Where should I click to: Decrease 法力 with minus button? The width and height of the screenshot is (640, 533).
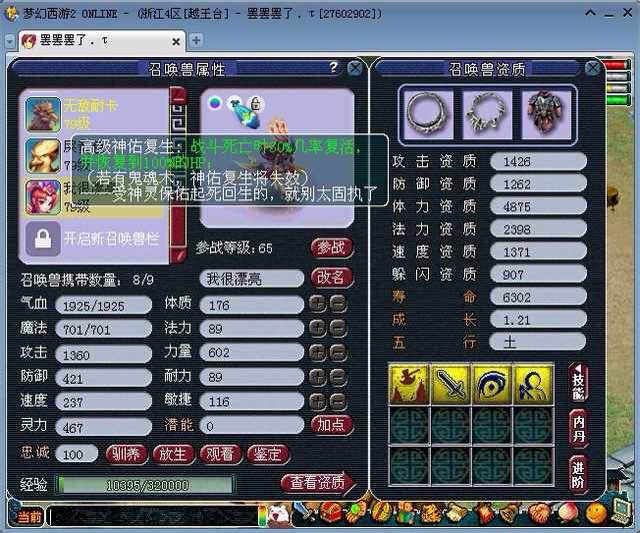click(x=338, y=328)
